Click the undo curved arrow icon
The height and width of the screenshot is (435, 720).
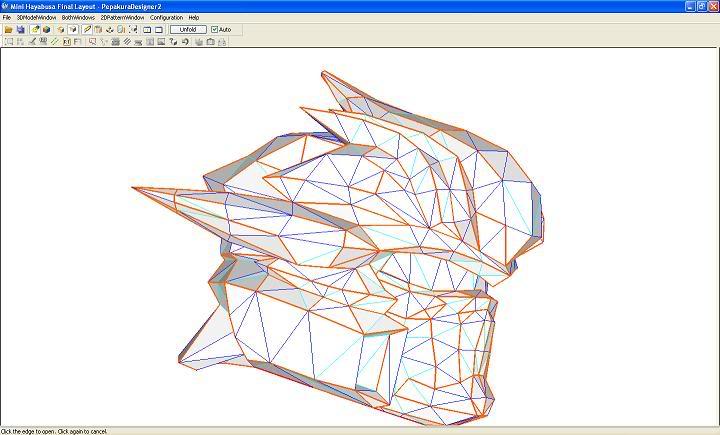185,42
